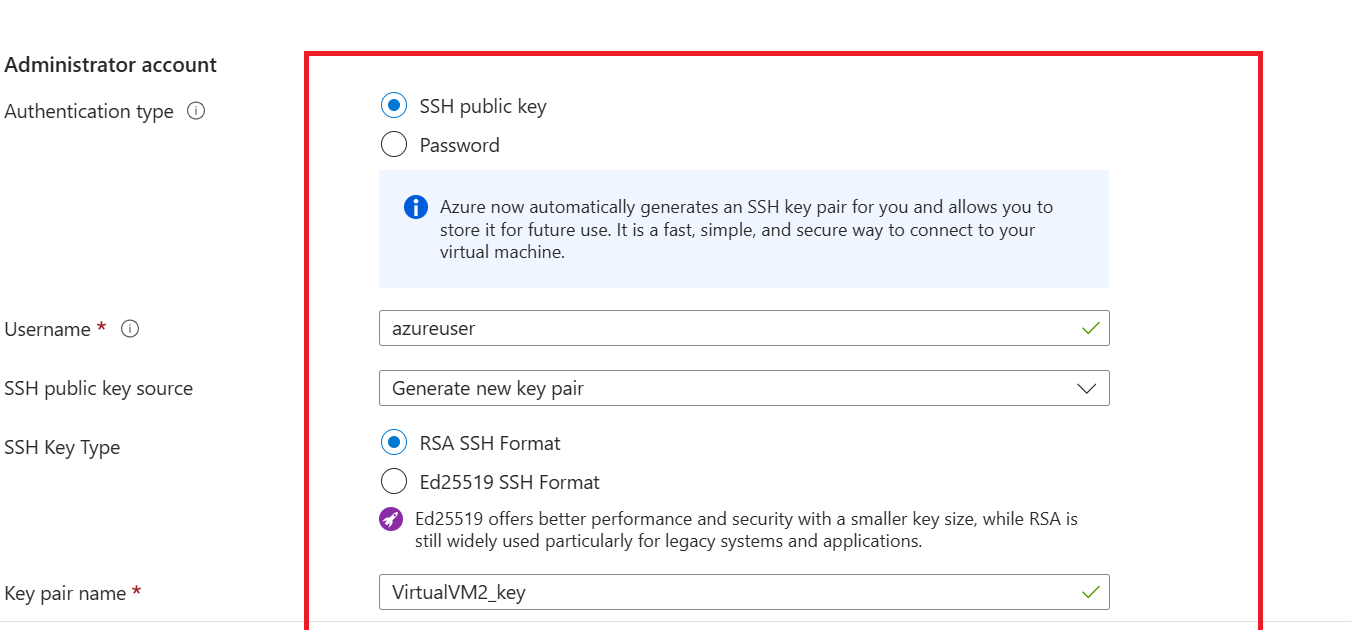The image size is (1351, 630).
Task: Click the Administrator account heading
Action: (111, 65)
